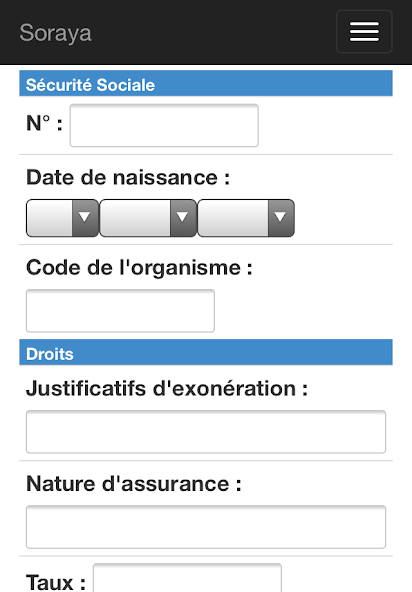Click the arrow icon on the third date selector
The height and width of the screenshot is (592, 412).
(x=281, y=218)
